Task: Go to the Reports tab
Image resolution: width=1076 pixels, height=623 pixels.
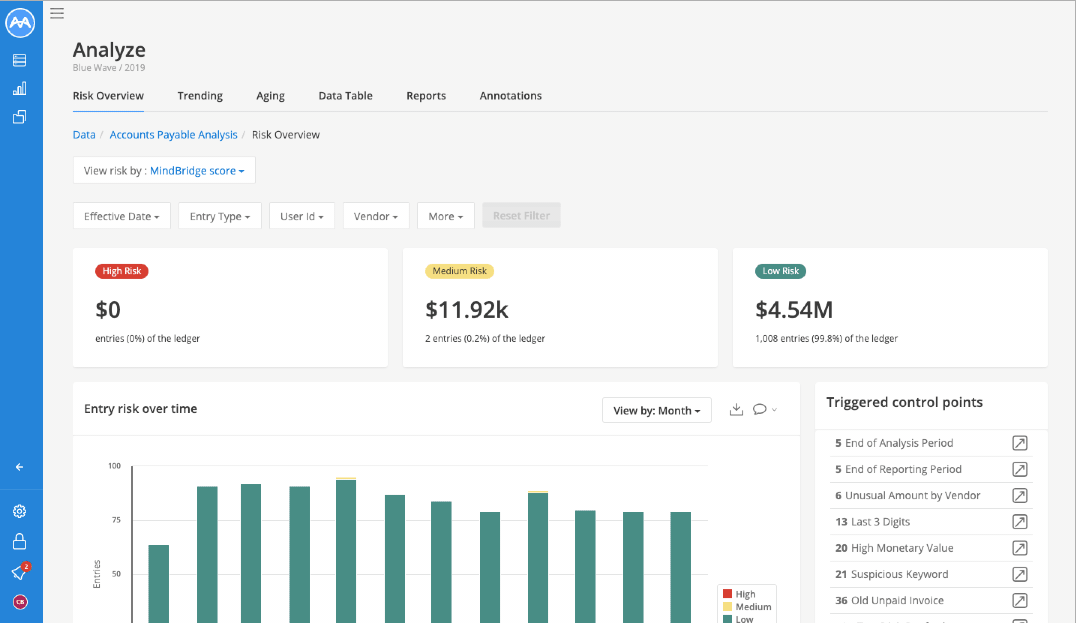Action: [426, 96]
